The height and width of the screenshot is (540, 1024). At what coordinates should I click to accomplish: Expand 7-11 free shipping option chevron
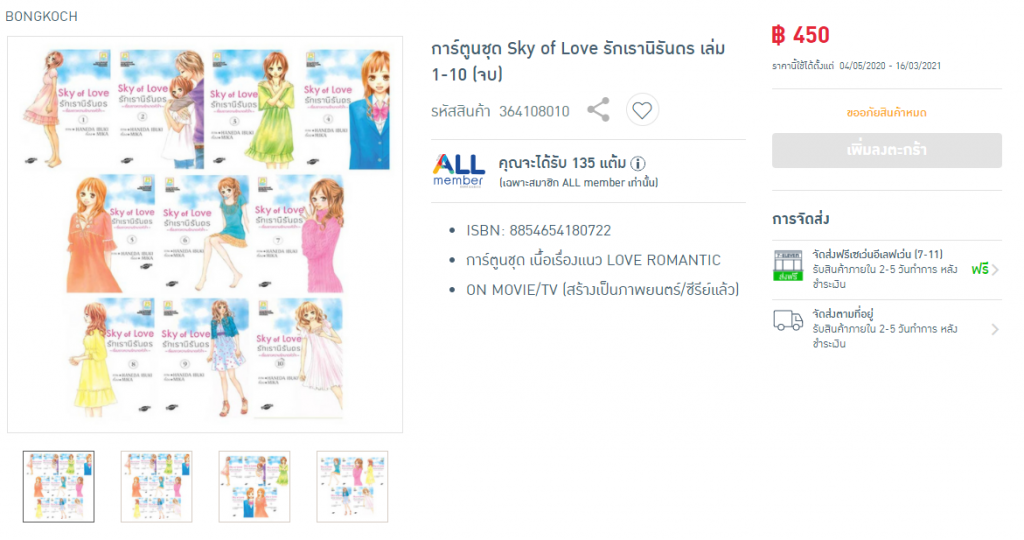[995, 270]
